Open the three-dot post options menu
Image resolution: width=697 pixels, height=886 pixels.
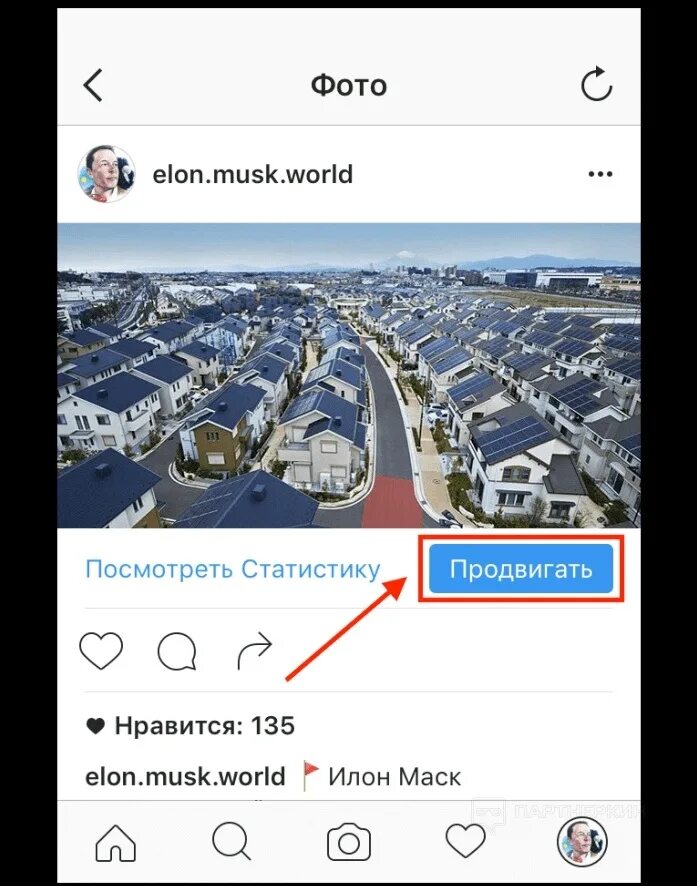pos(600,174)
